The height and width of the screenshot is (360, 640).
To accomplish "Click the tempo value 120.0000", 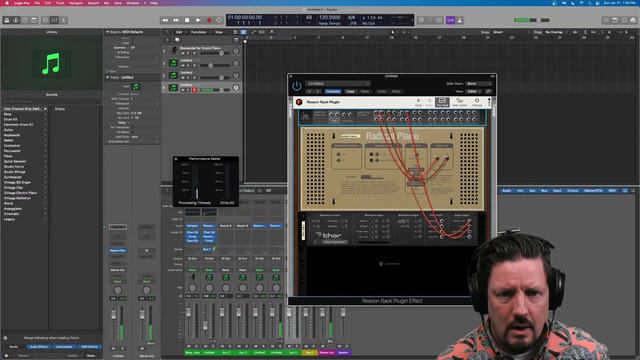I will click(329, 18).
